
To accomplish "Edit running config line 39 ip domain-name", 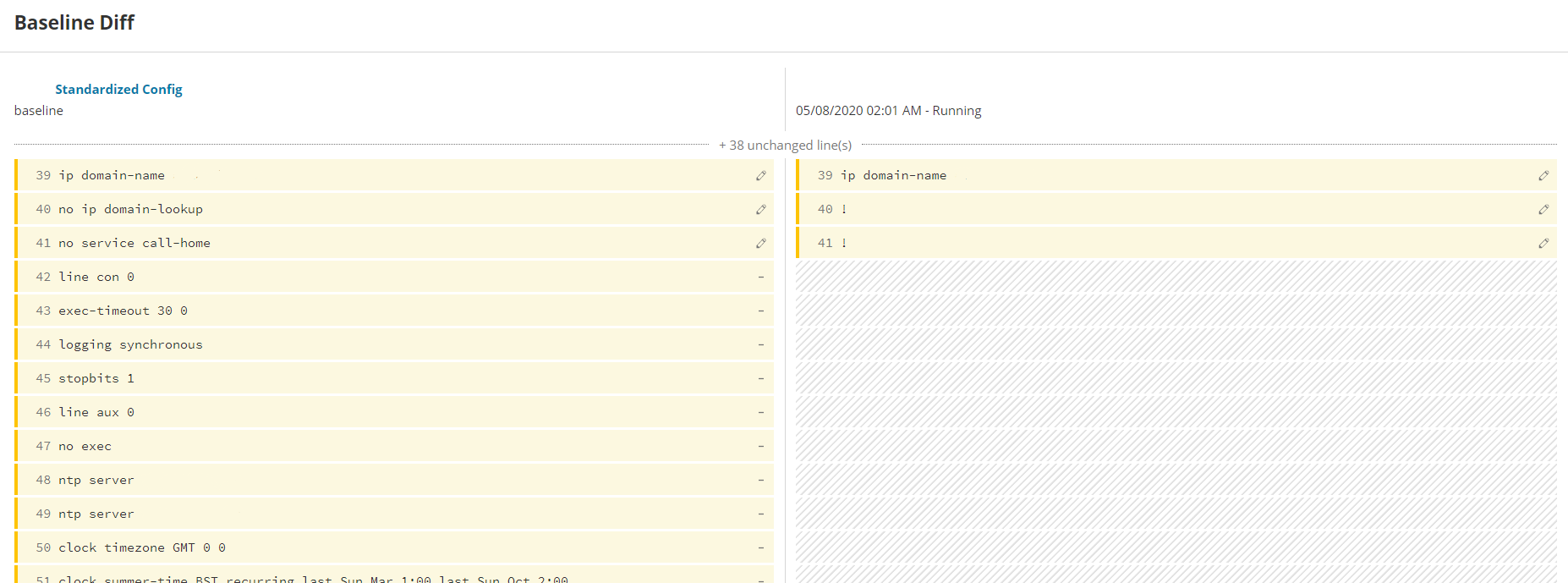I will point(1543,175).
